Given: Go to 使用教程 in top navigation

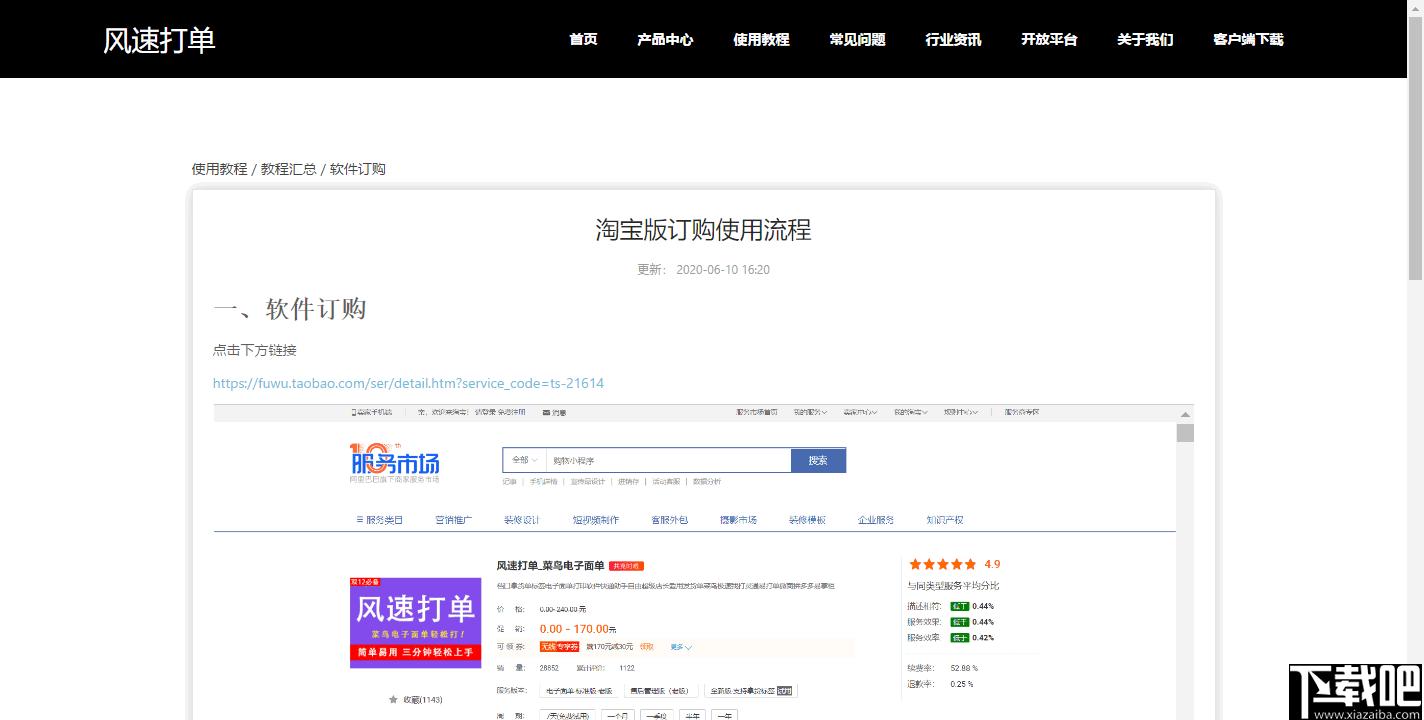Looking at the screenshot, I should (761, 40).
